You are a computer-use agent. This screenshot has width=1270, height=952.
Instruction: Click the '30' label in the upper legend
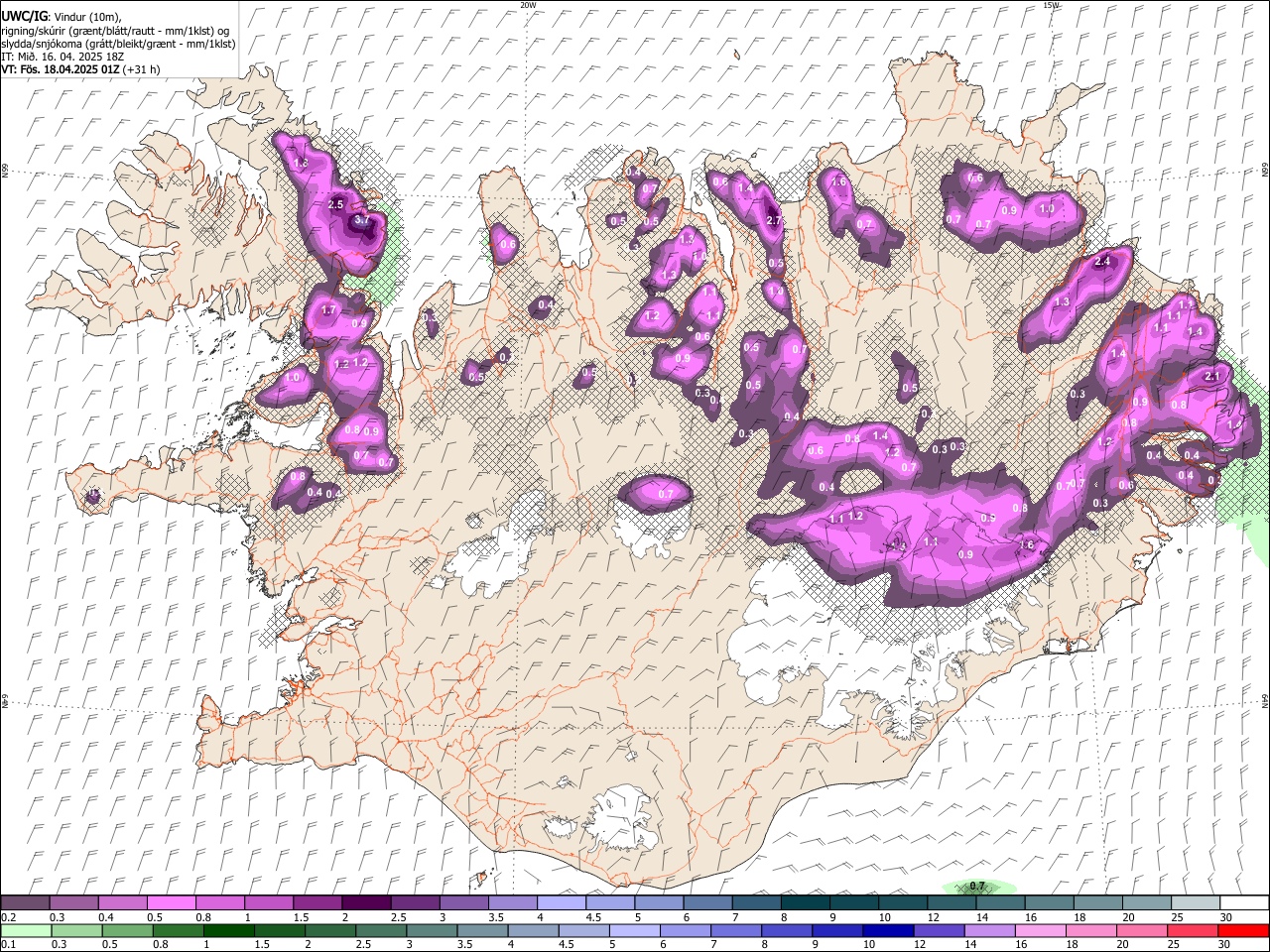tap(1226, 917)
